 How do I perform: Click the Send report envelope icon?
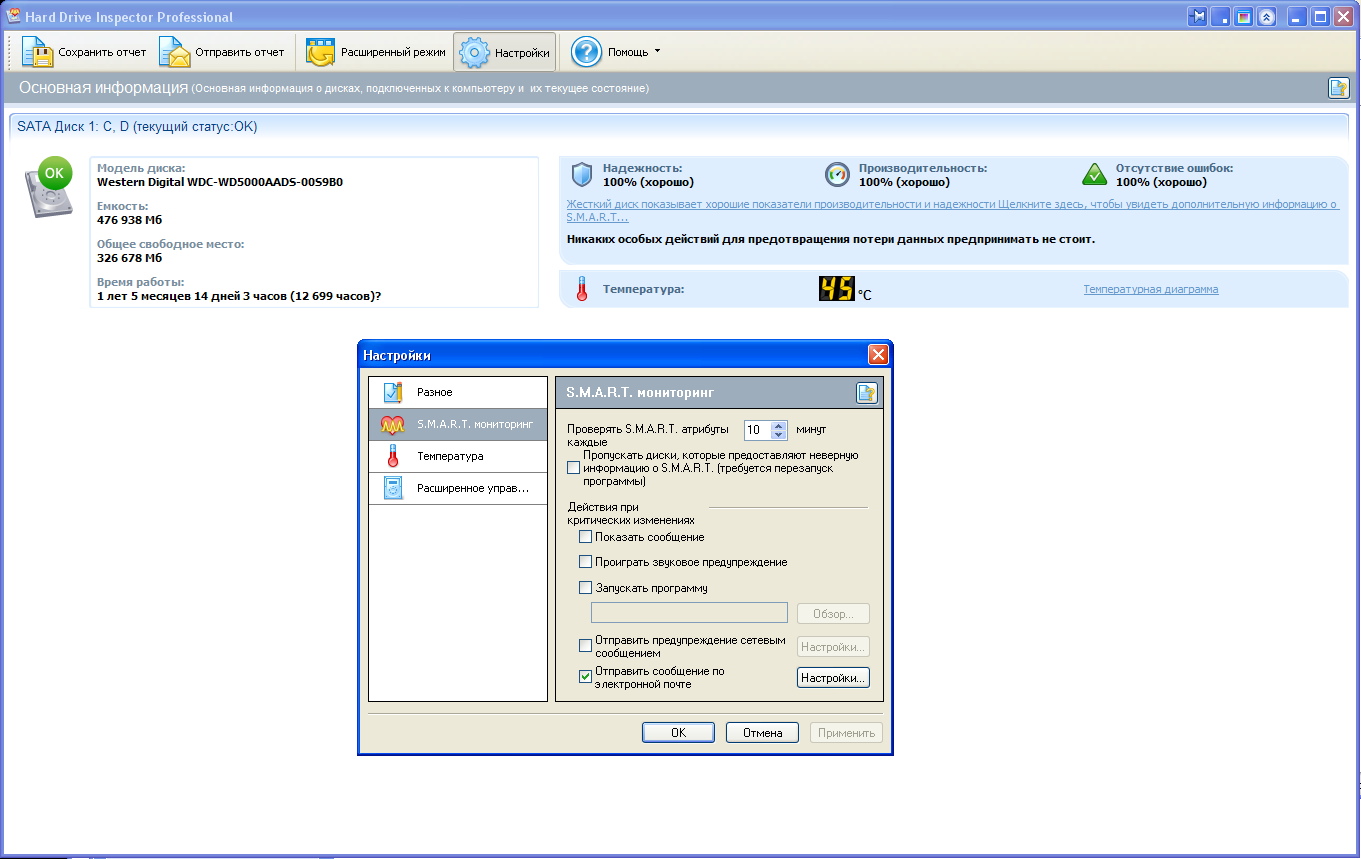point(174,52)
